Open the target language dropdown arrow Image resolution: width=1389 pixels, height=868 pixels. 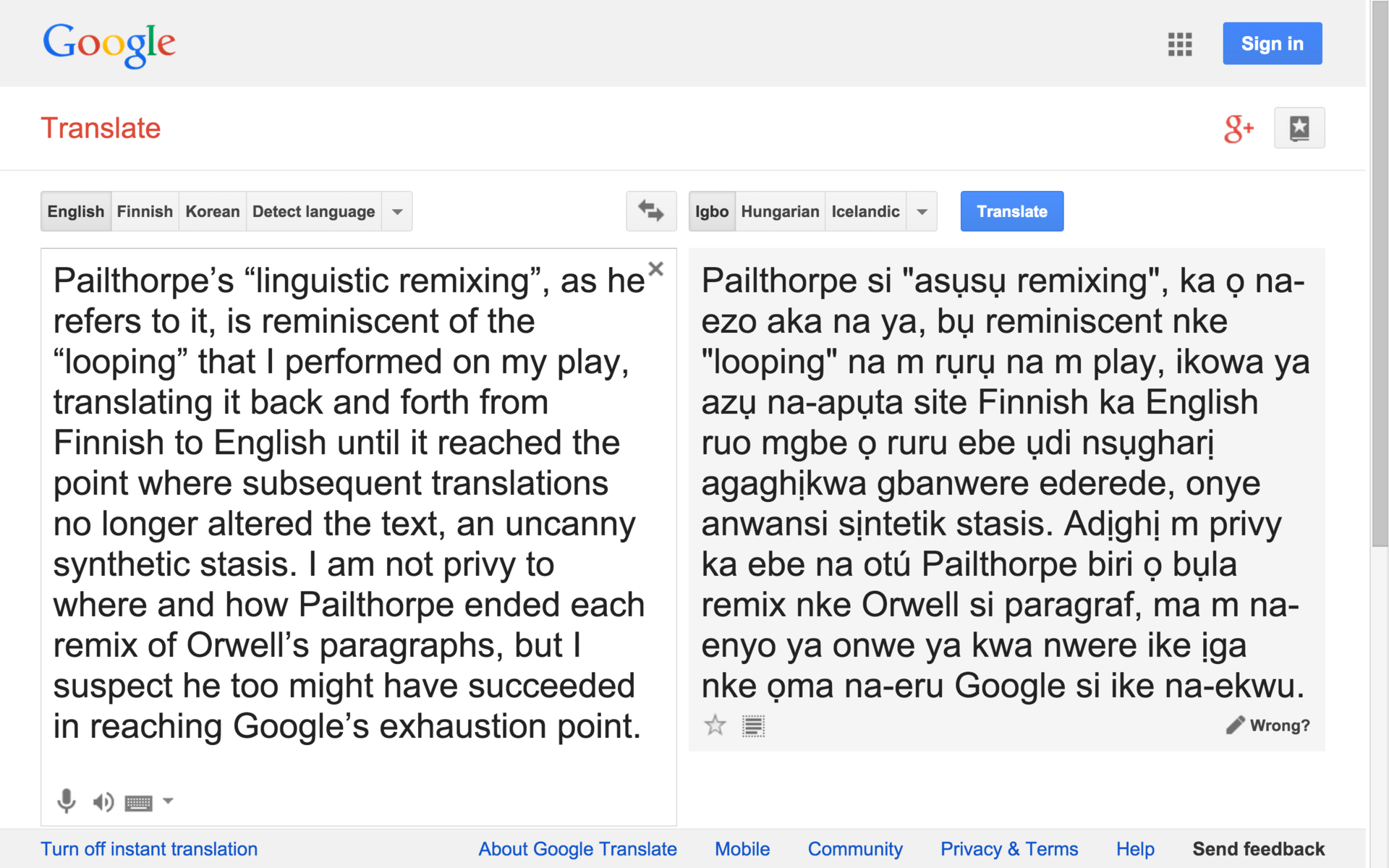(922, 212)
